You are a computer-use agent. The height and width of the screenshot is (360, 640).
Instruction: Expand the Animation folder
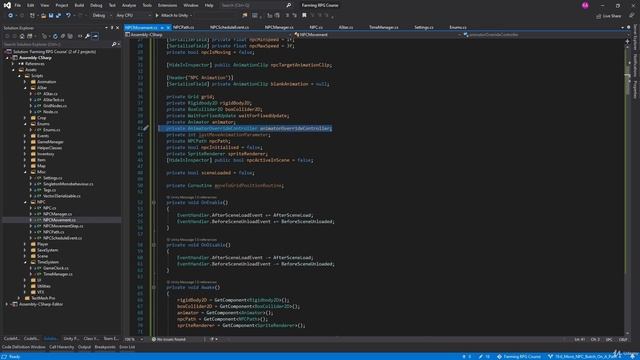tap(25, 82)
